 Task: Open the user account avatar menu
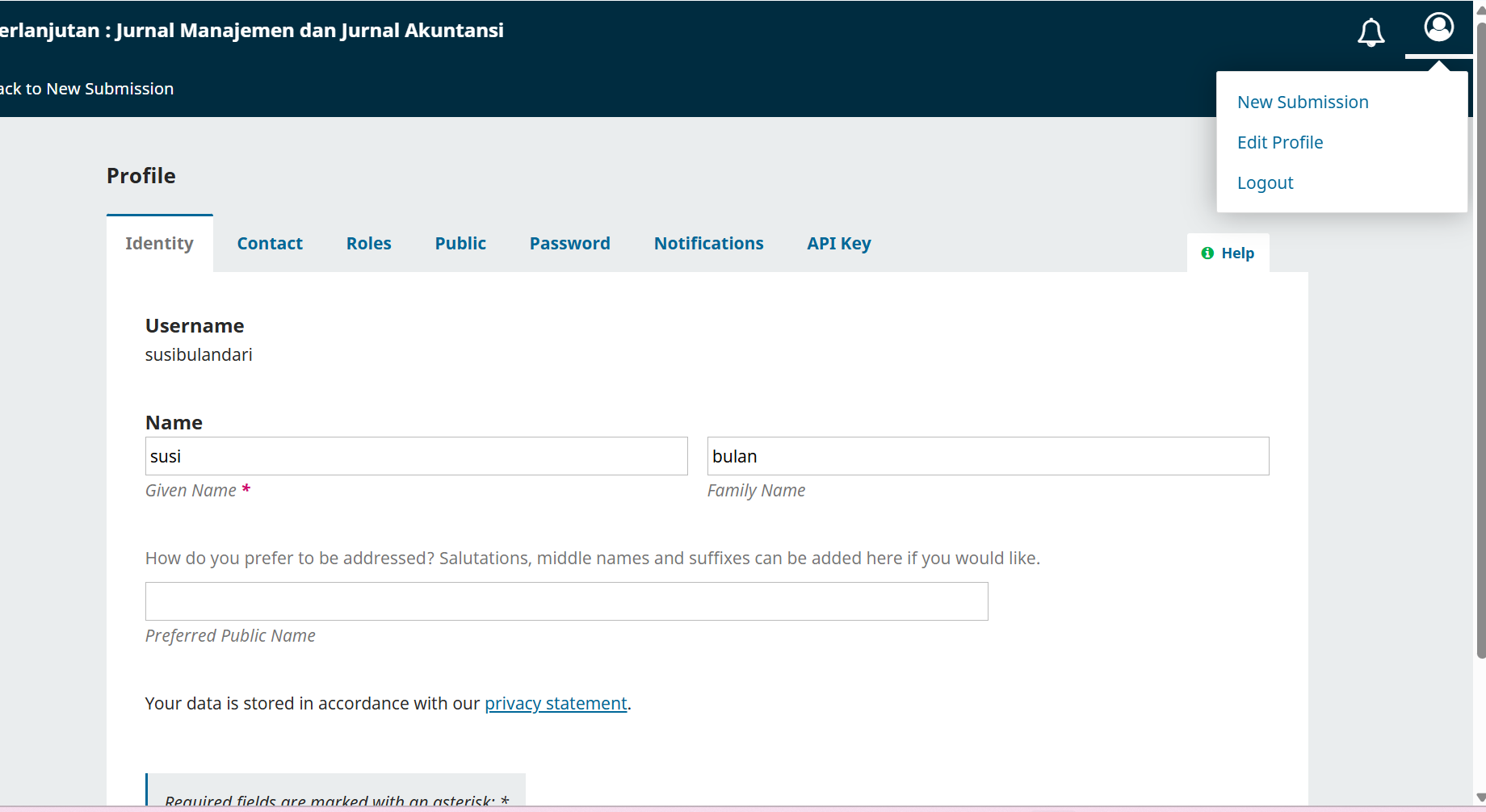pos(1438,27)
